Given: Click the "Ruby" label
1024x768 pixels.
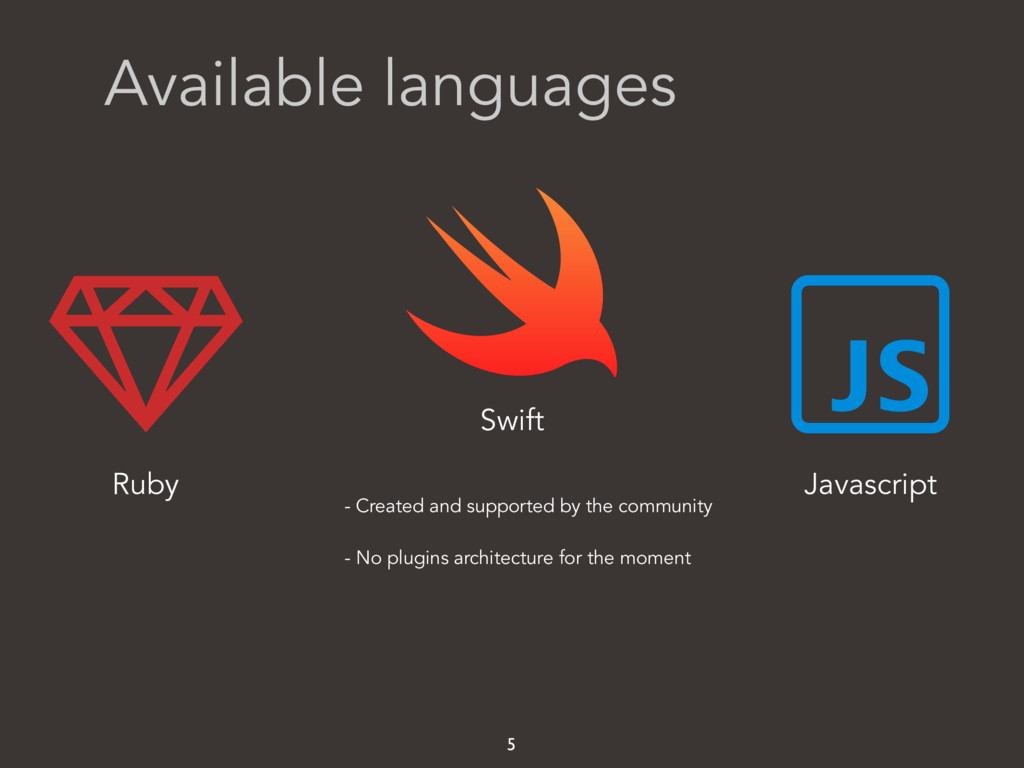Looking at the screenshot, I should 145,485.
